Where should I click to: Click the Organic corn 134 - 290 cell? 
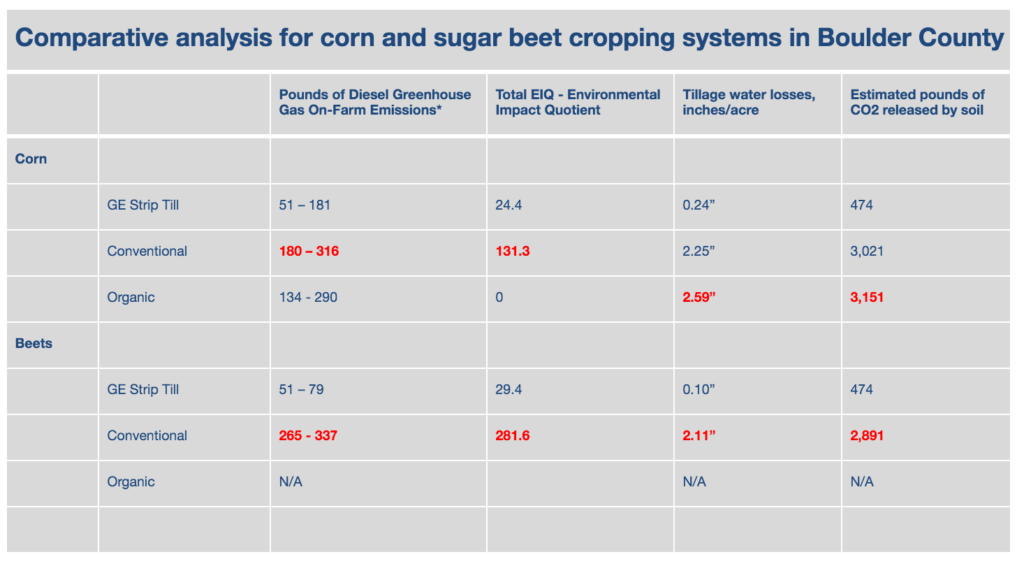308,298
